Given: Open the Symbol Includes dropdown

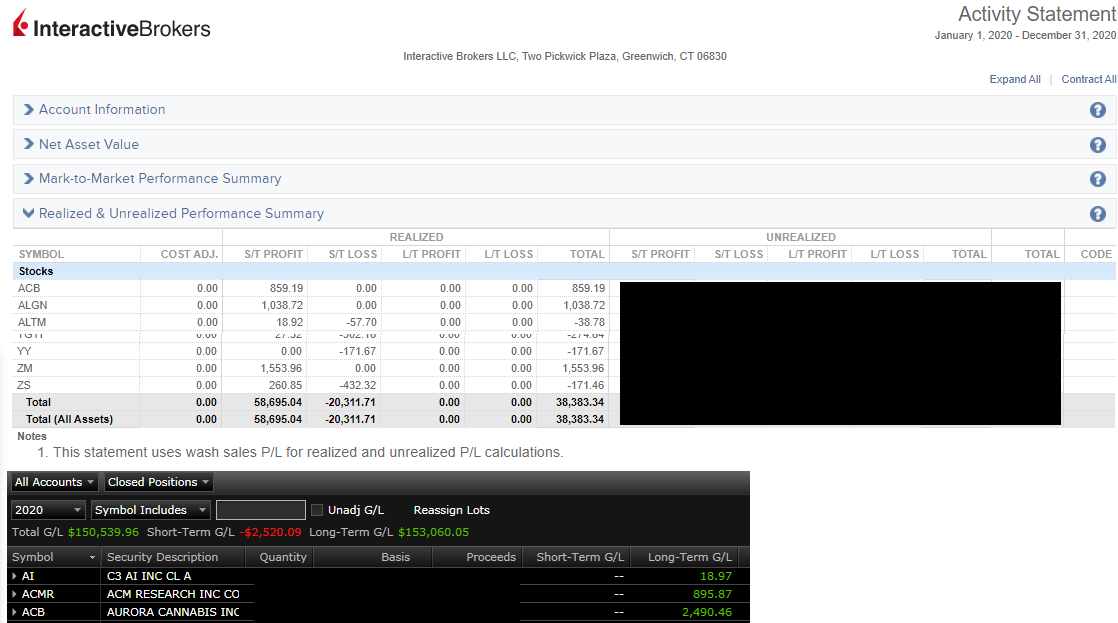Looking at the screenshot, I should 150,509.
